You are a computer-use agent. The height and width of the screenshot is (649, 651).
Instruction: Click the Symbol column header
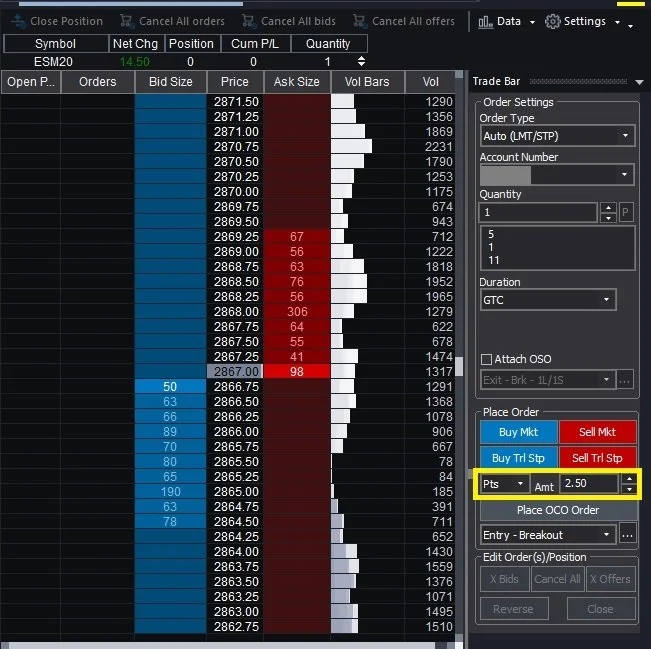[56, 44]
